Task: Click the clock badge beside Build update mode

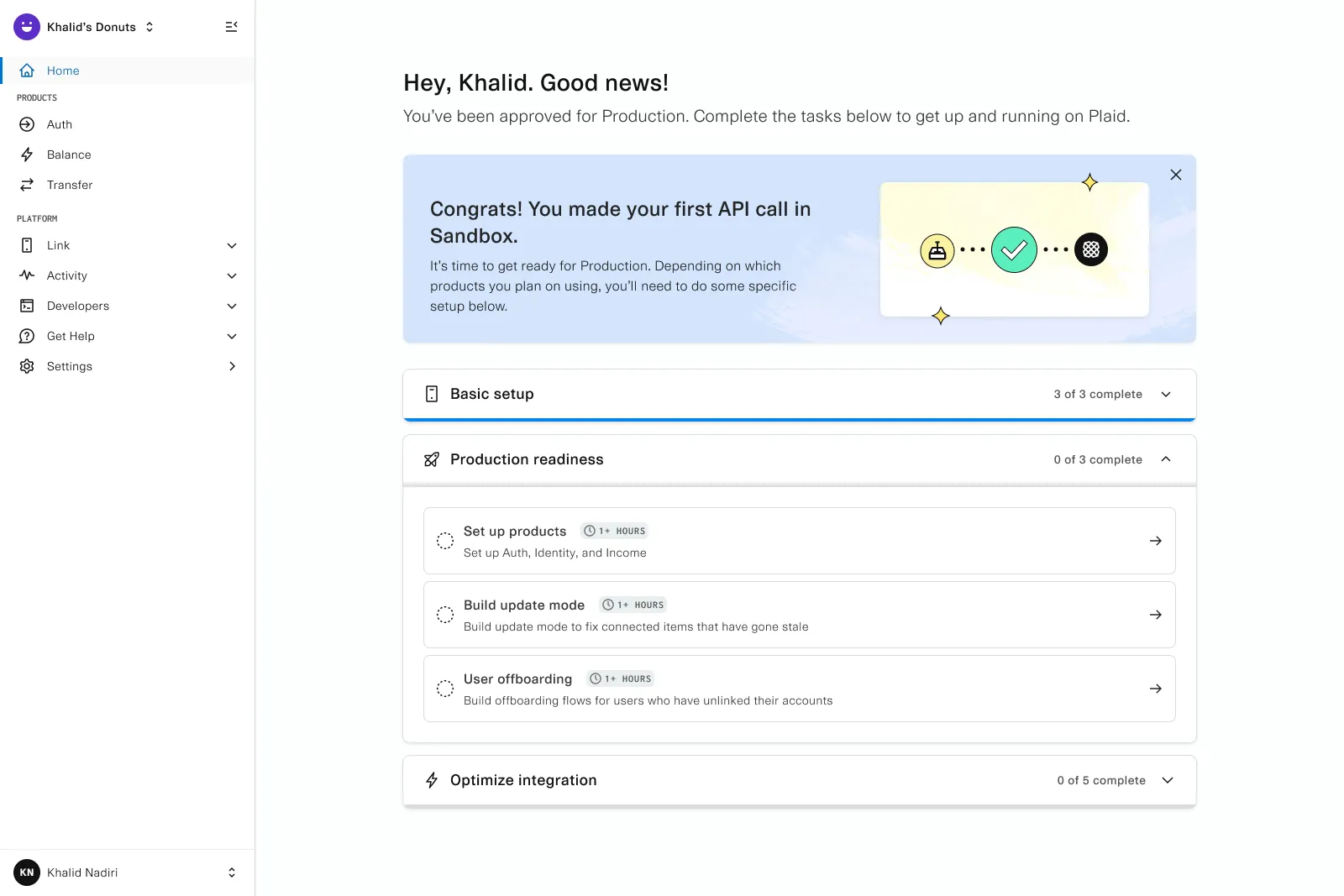Action: [633, 605]
